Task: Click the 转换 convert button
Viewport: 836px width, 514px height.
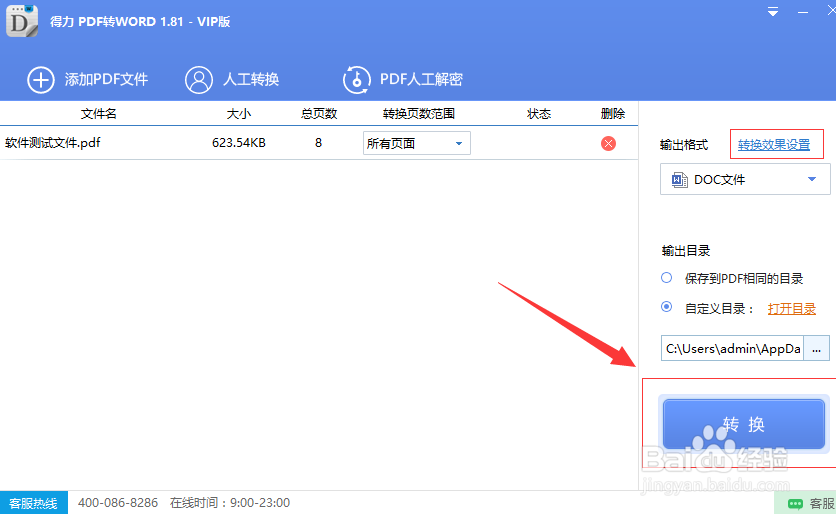Action: pyautogui.click(x=744, y=424)
